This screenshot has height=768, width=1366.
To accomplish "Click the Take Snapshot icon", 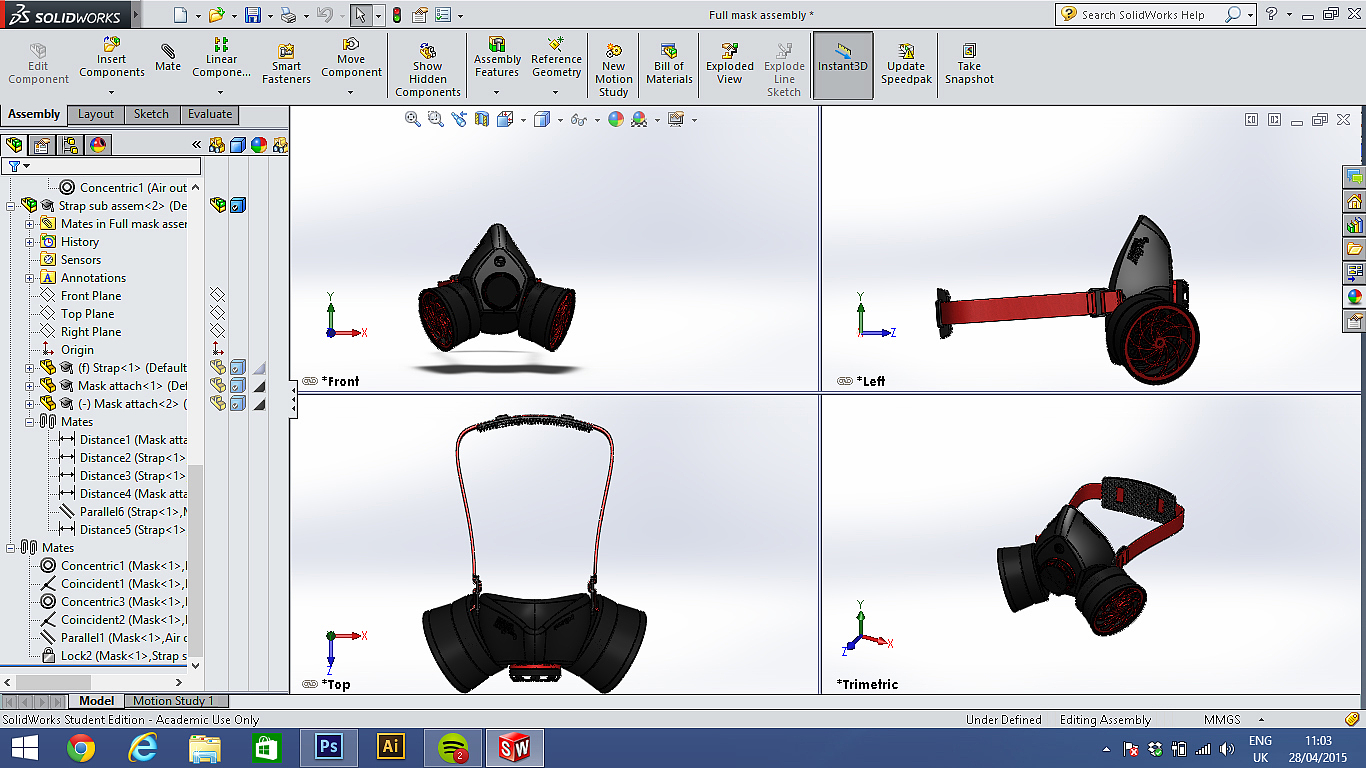I will point(969,63).
